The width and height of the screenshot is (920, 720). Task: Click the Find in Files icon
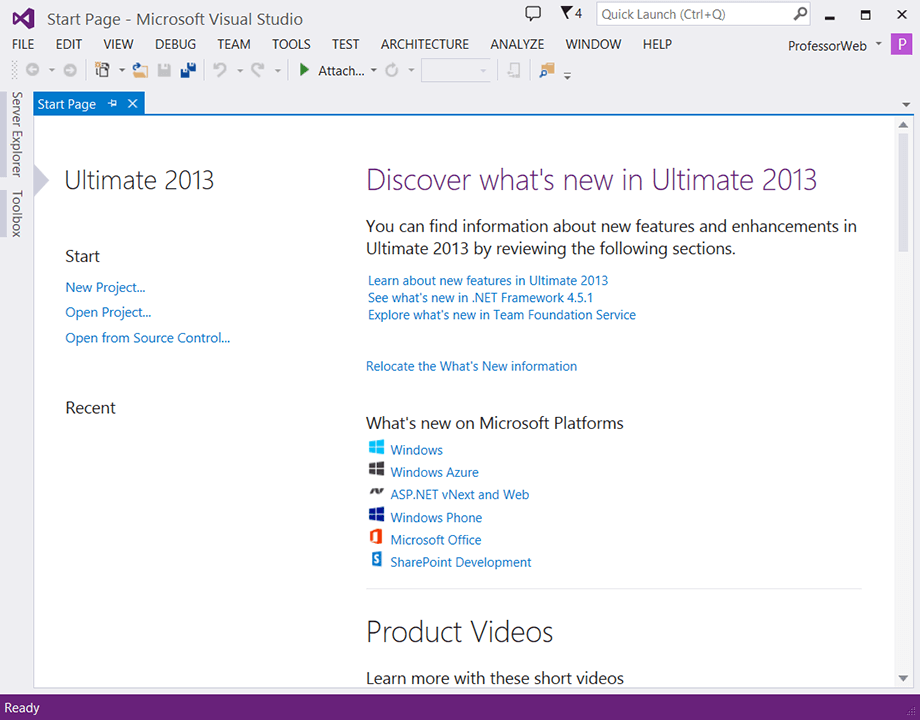click(547, 70)
